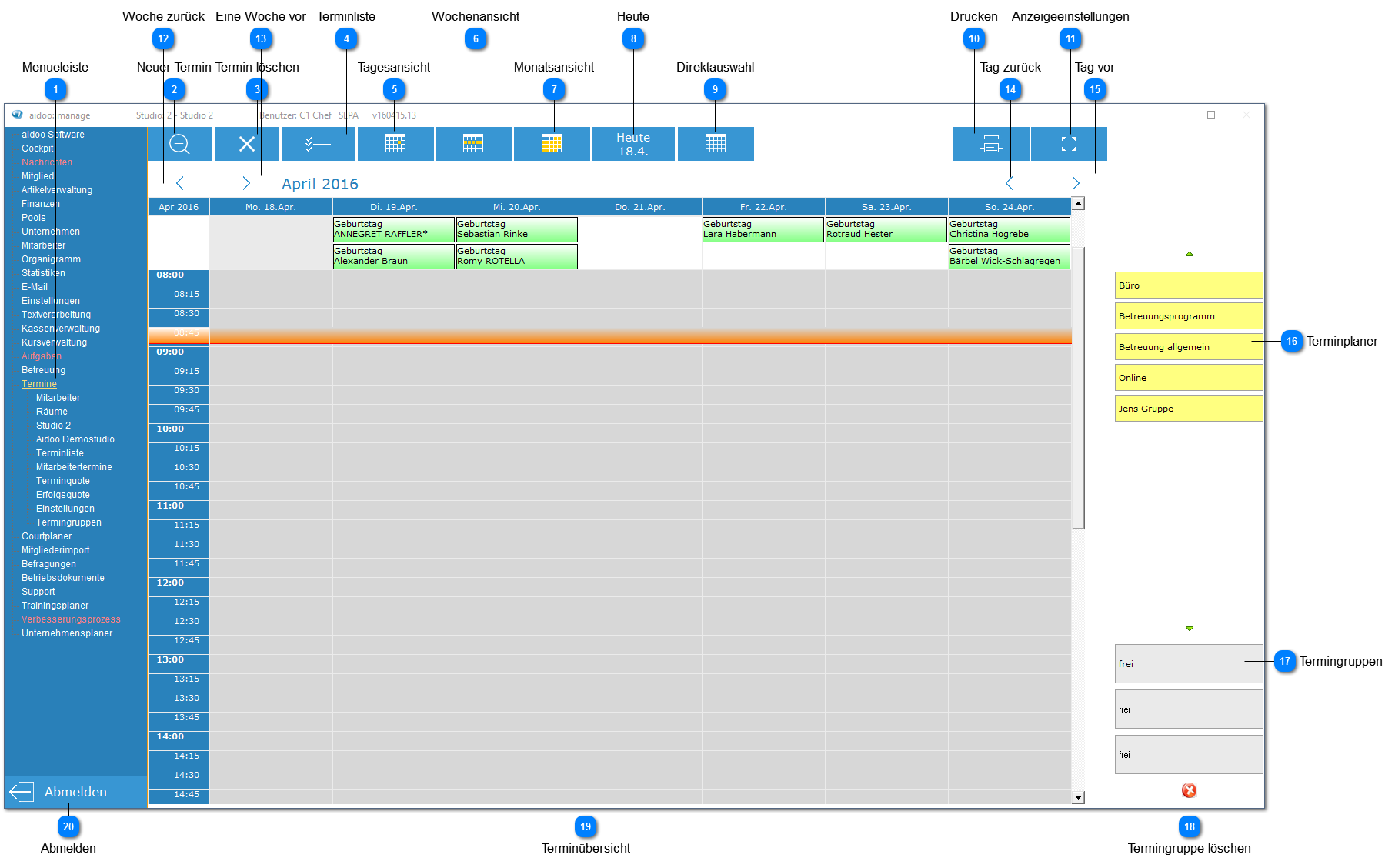
Task: Open Kassenverwaltung in the sidebar
Action: coord(61,329)
